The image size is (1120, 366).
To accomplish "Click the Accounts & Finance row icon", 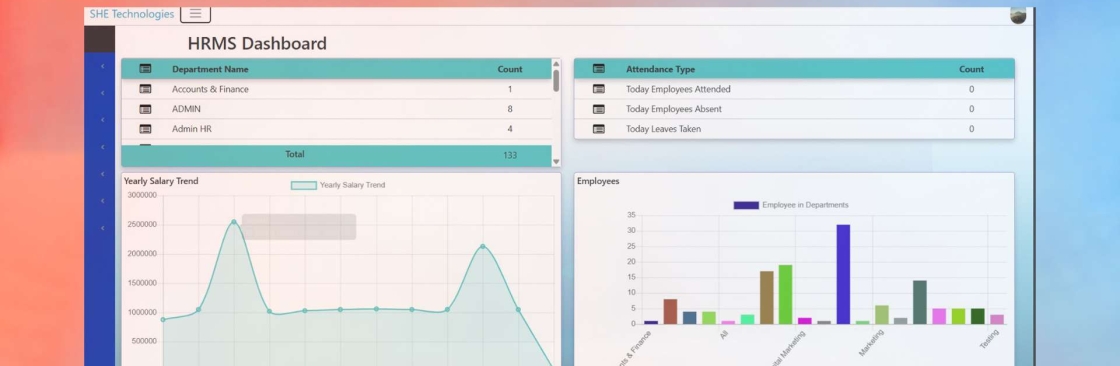I will point(145,89).
